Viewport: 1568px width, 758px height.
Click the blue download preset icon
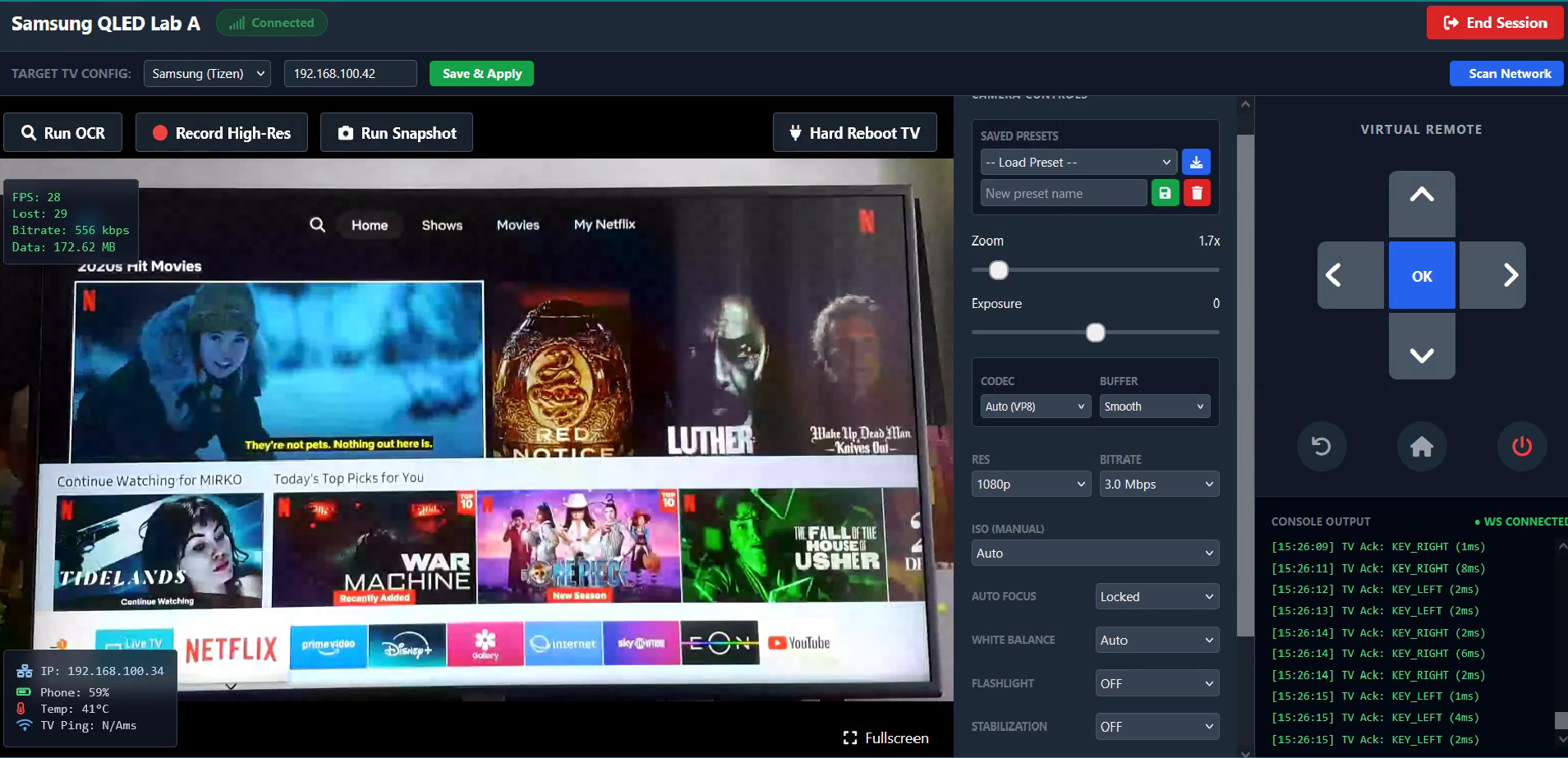pyautogui.click(x=1196, y=163)
